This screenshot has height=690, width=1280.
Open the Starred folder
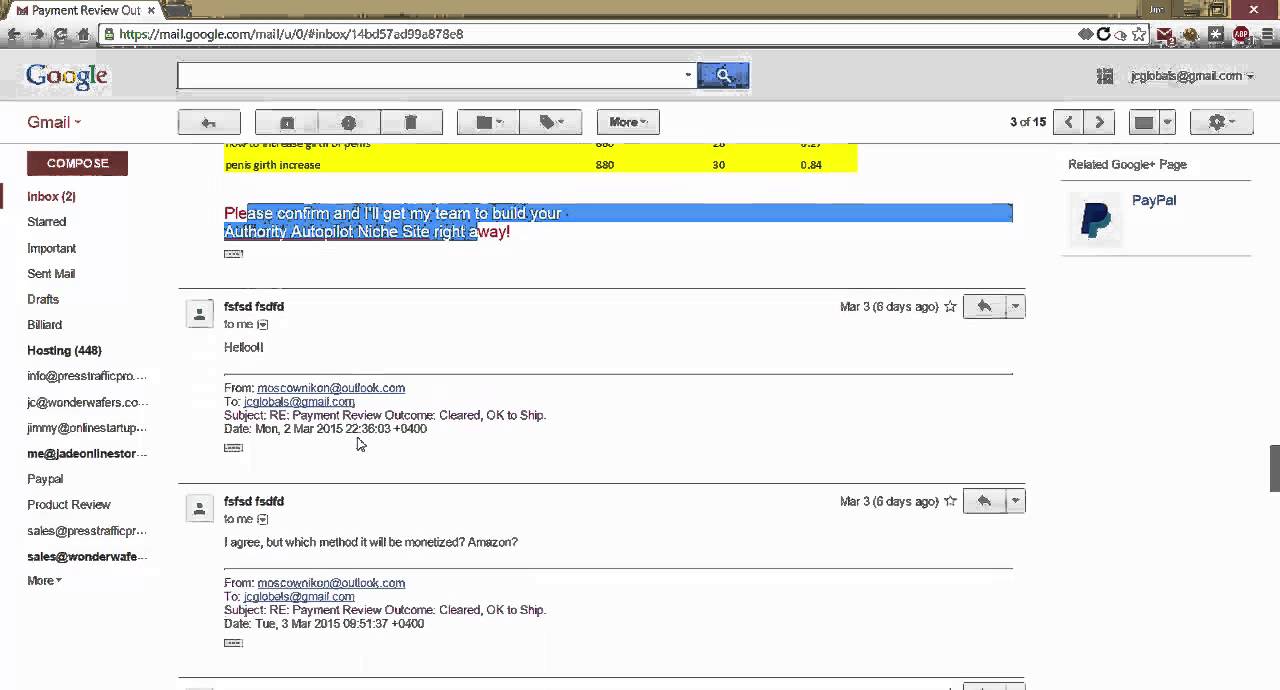click(47, 222)
